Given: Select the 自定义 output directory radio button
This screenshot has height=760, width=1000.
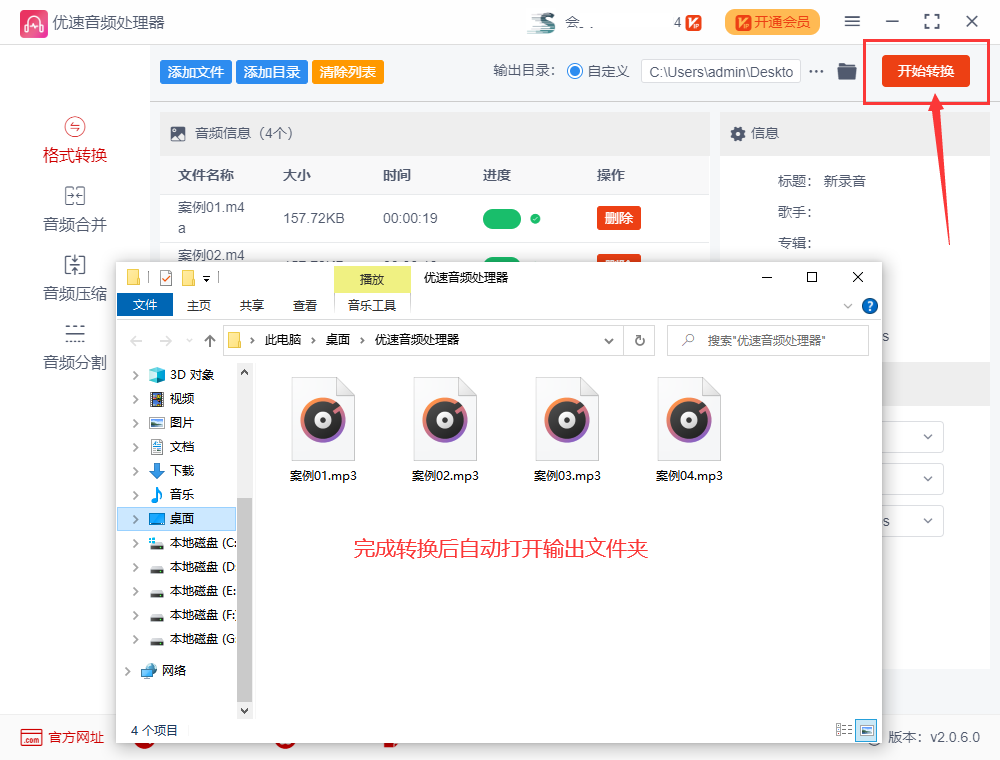Looking at the screenshot, I should click(x=575, y=71).
